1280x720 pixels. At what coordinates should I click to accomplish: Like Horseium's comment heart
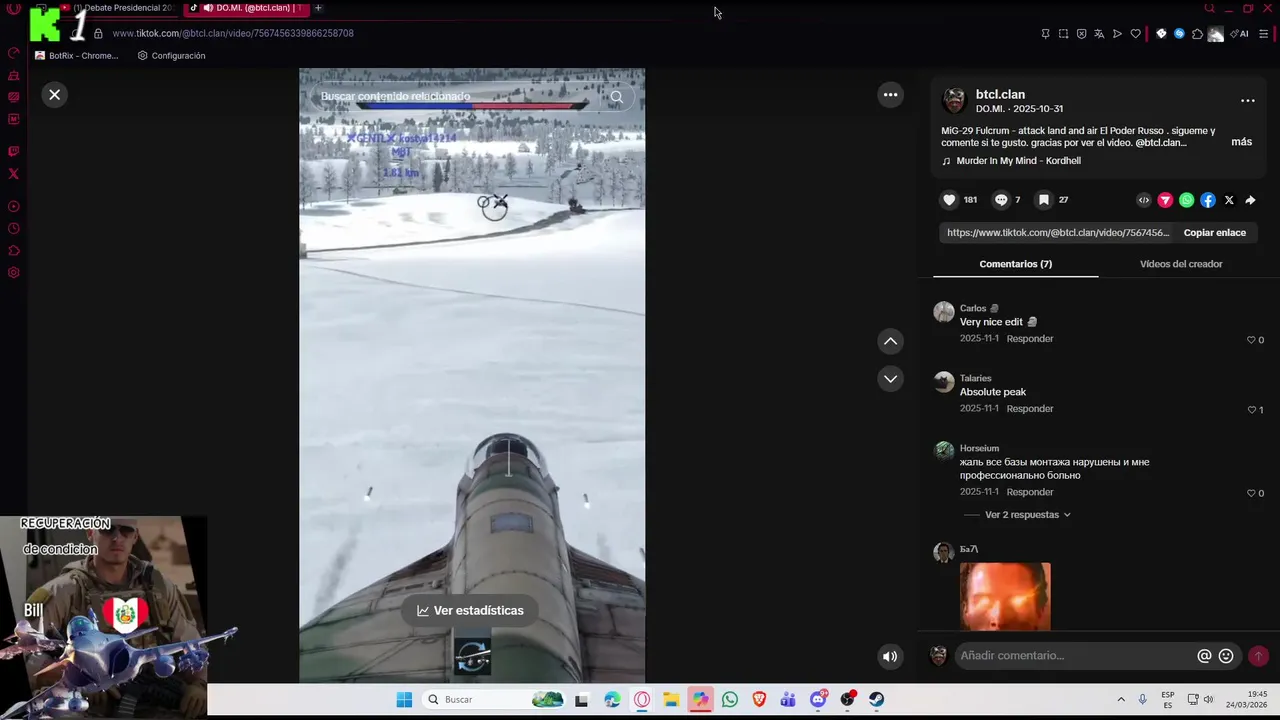(1251, 493)
